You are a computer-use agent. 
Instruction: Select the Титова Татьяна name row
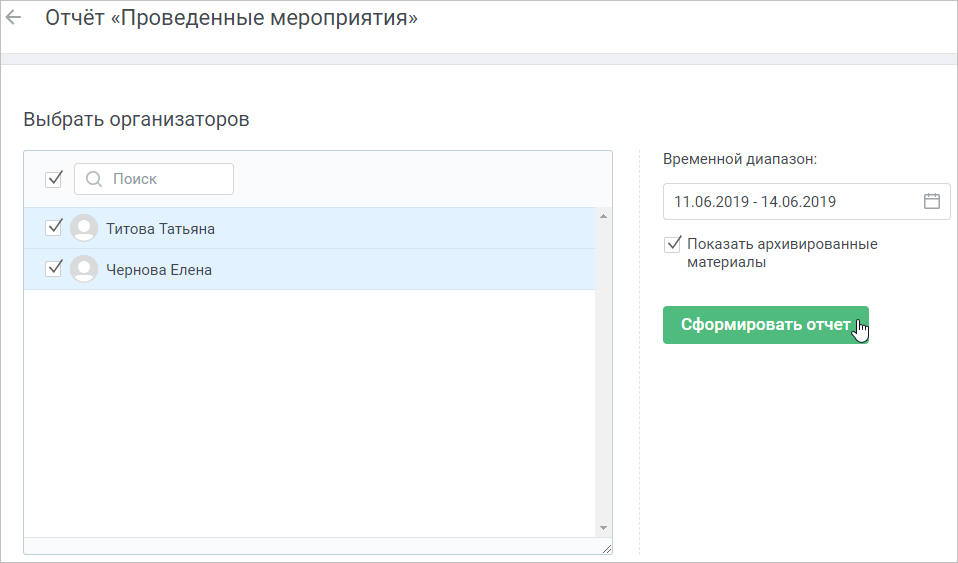click(x=309, y=228)
